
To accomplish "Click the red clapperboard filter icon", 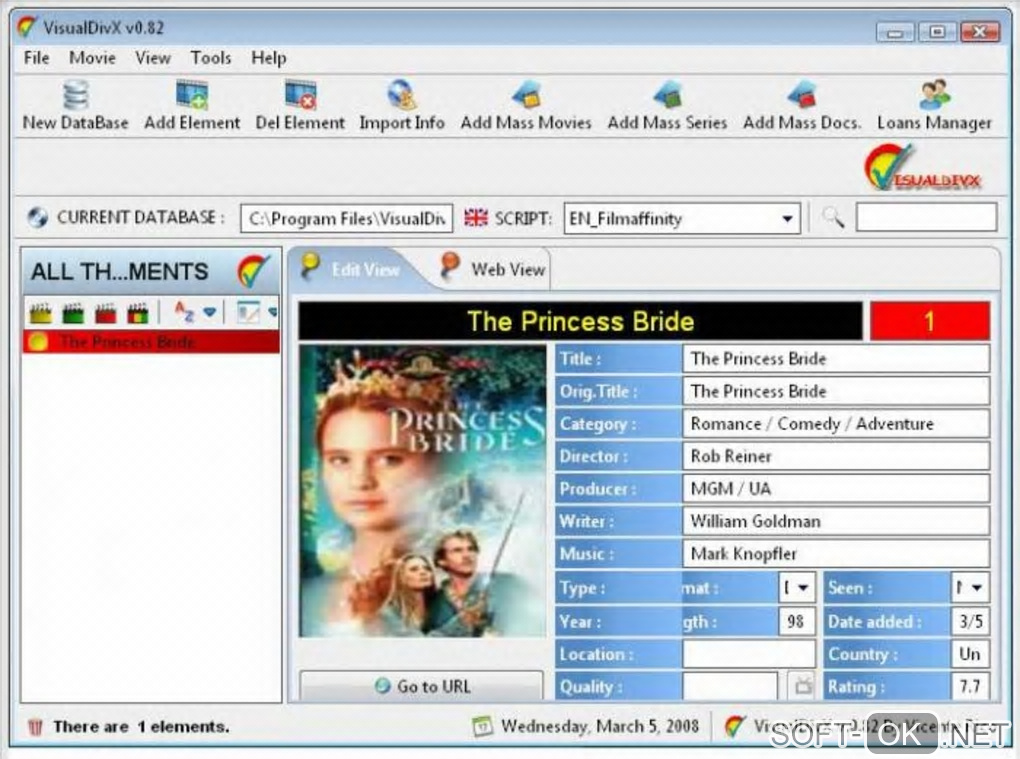I will pos(105,313).
